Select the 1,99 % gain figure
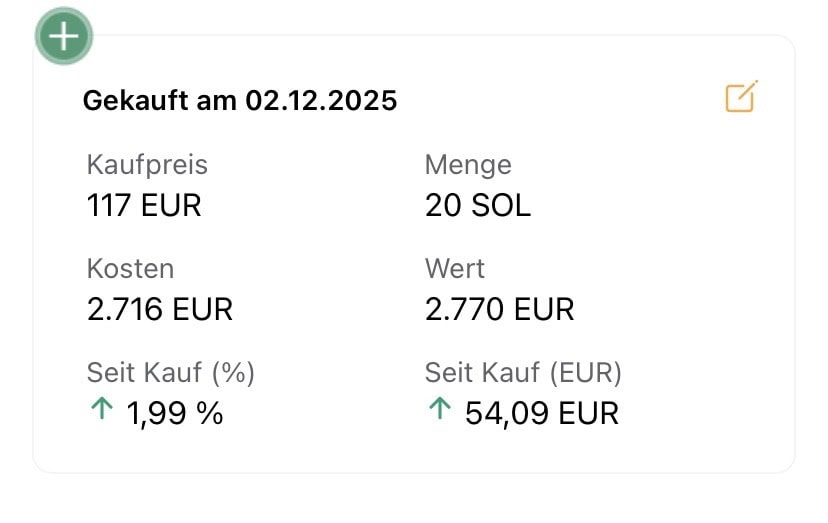 (x=174, y=412)
